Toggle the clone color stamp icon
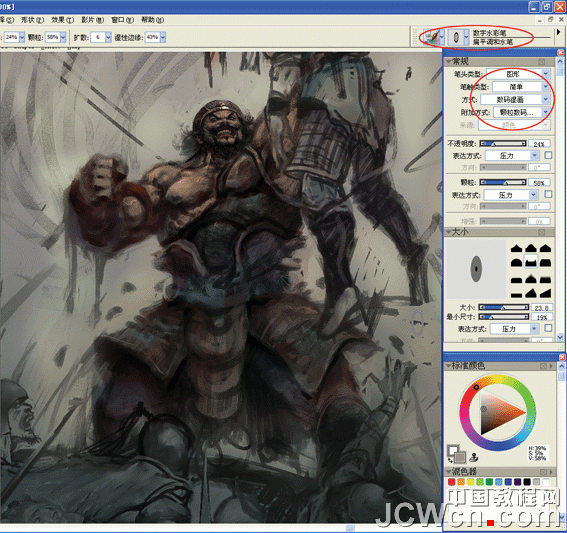This screenshot has height=533, width=567. 473,458
